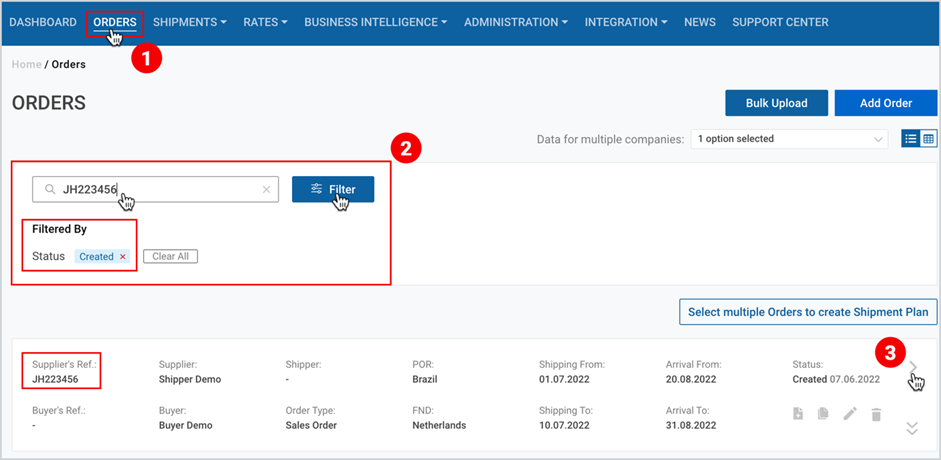Switch to table grid view layout

click(928, 139)
